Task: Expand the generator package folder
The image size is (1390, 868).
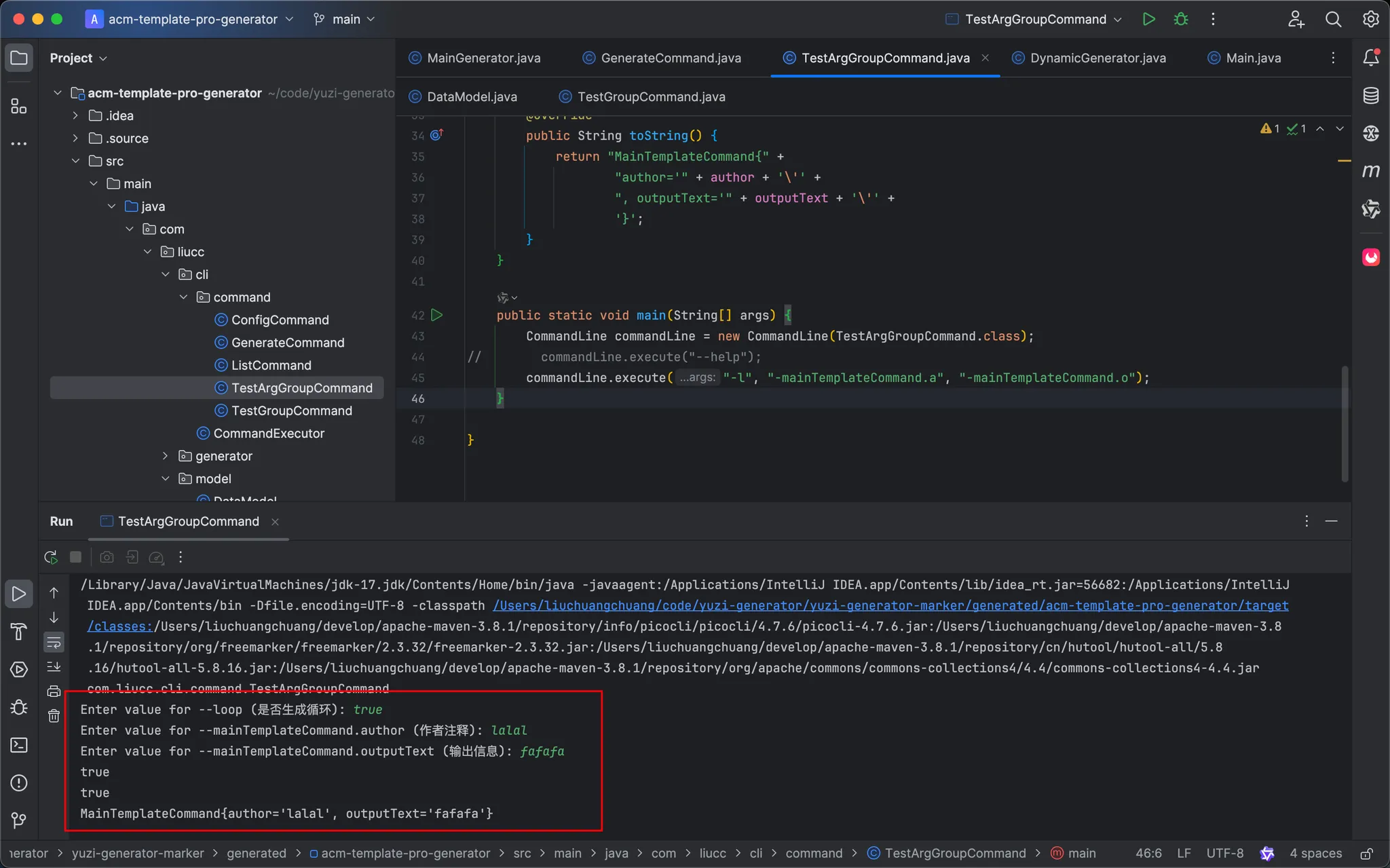Action: point(165,456)
